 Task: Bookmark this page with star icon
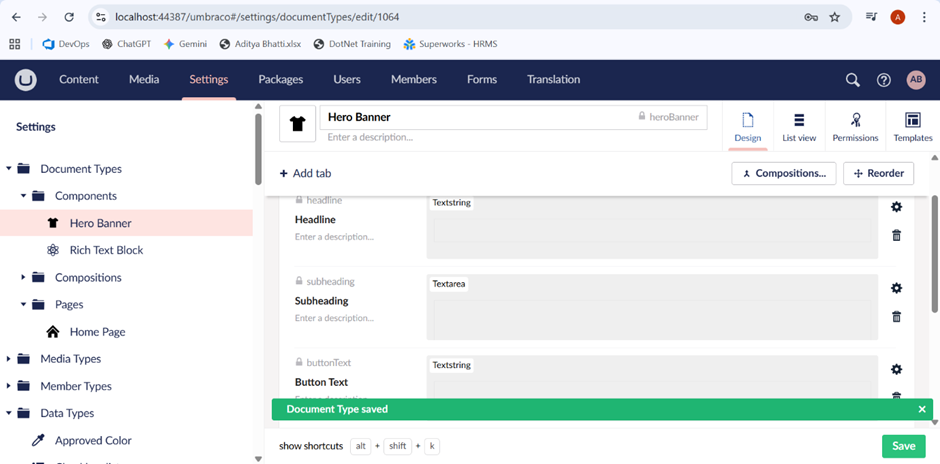835,17
